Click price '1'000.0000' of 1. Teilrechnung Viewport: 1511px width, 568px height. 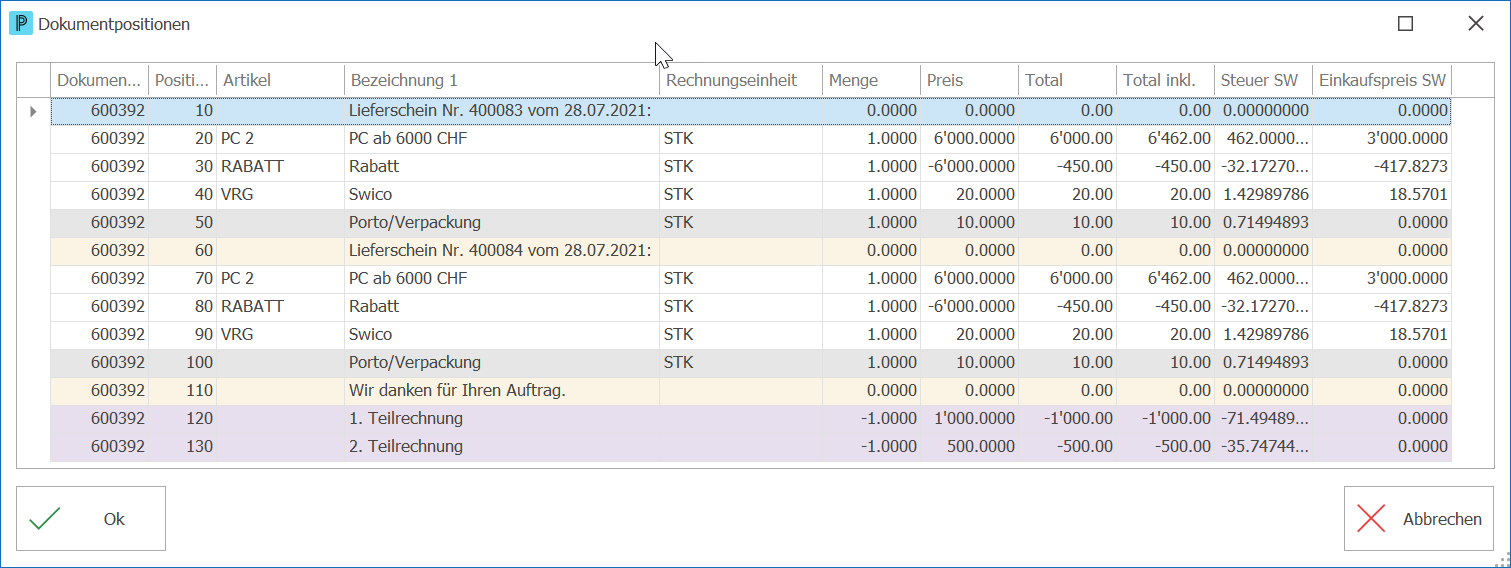click(x=974, y=418)
